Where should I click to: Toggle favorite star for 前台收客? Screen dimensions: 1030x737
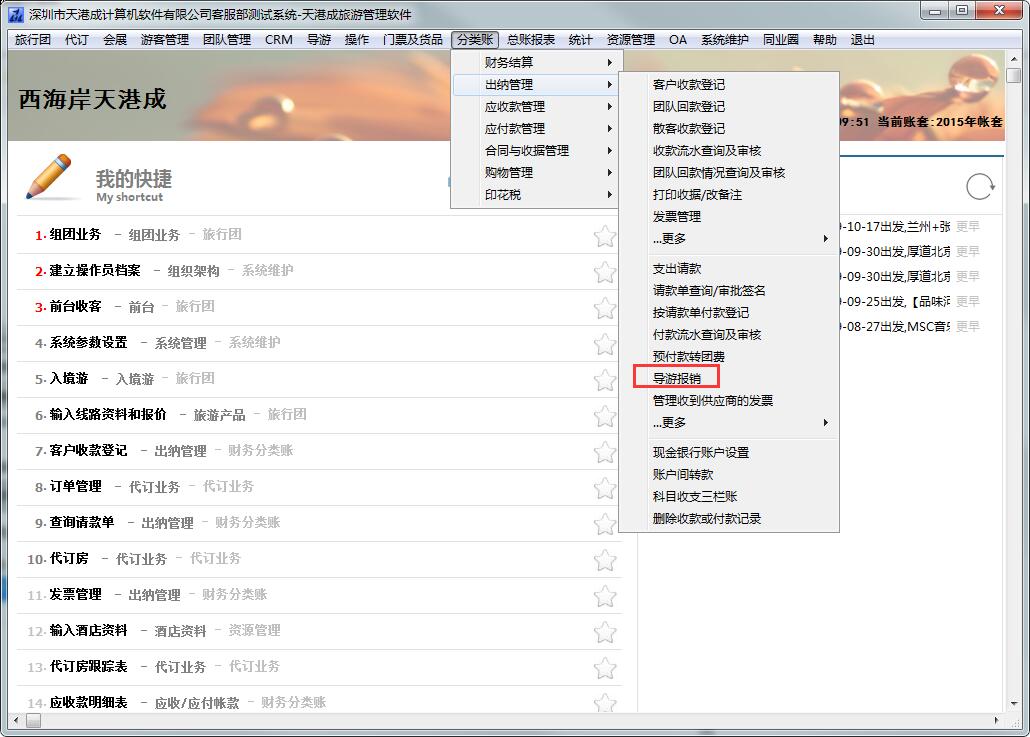click(x=605, y=308)
